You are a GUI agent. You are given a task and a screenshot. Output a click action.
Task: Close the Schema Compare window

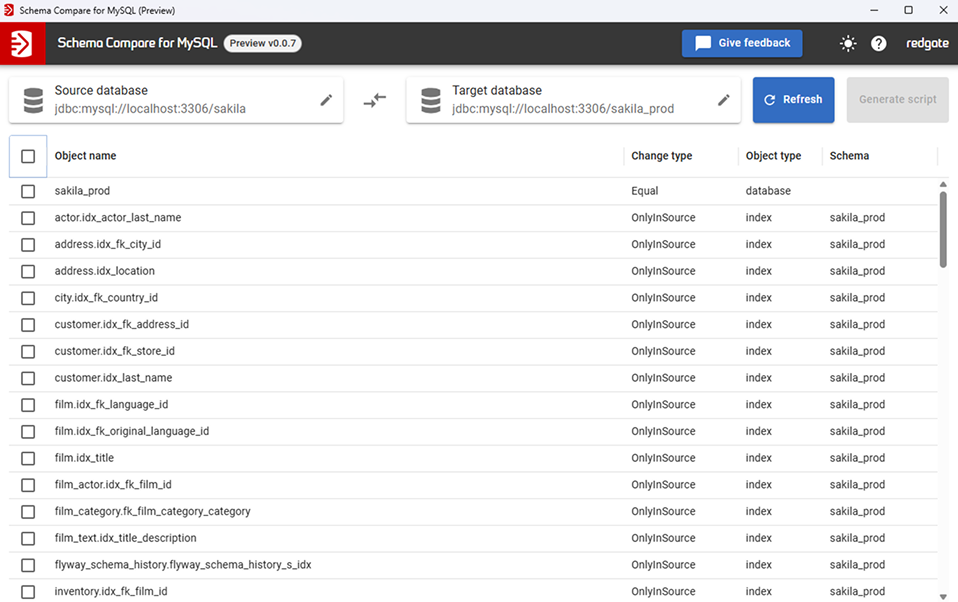point(943,10)
